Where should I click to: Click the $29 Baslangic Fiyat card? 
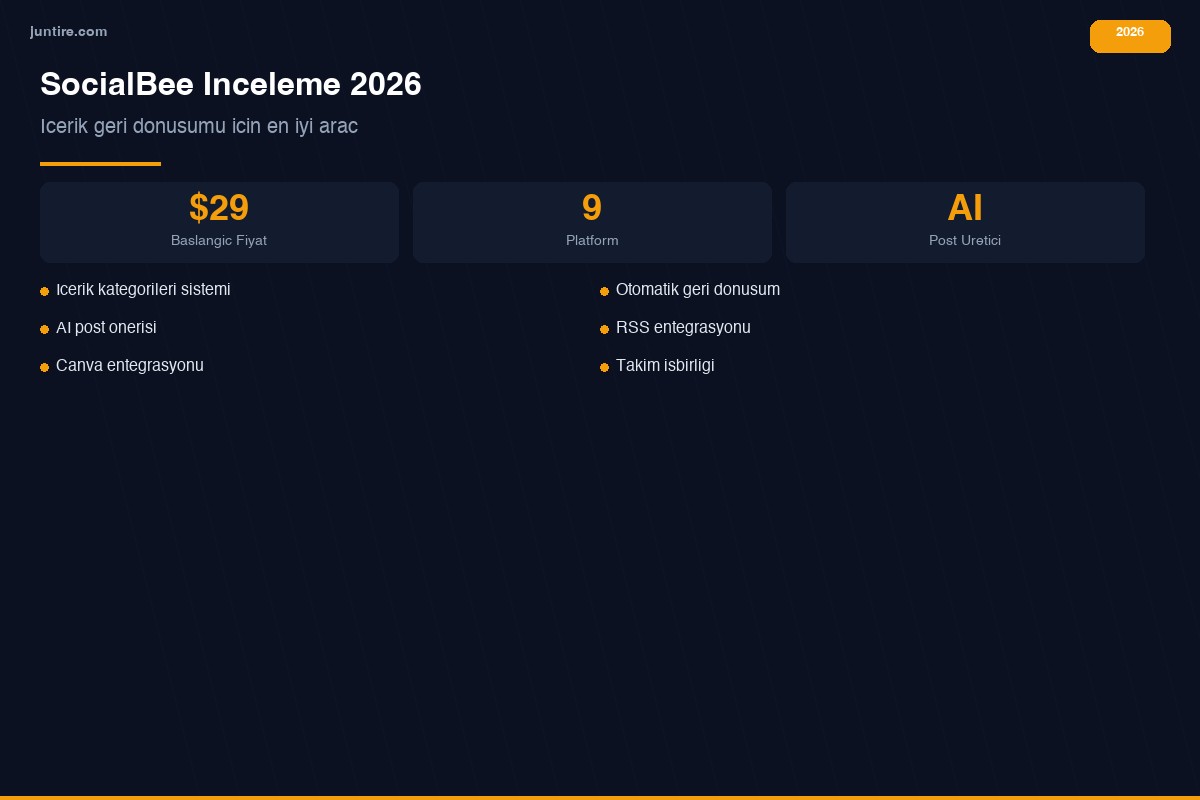[x=219, y=222]
